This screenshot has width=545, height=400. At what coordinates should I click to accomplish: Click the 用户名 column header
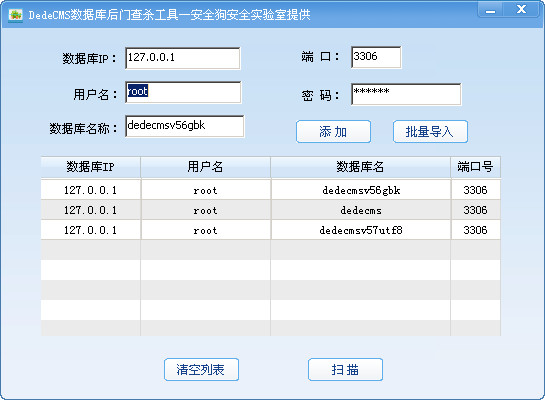[x=205, y=167]
